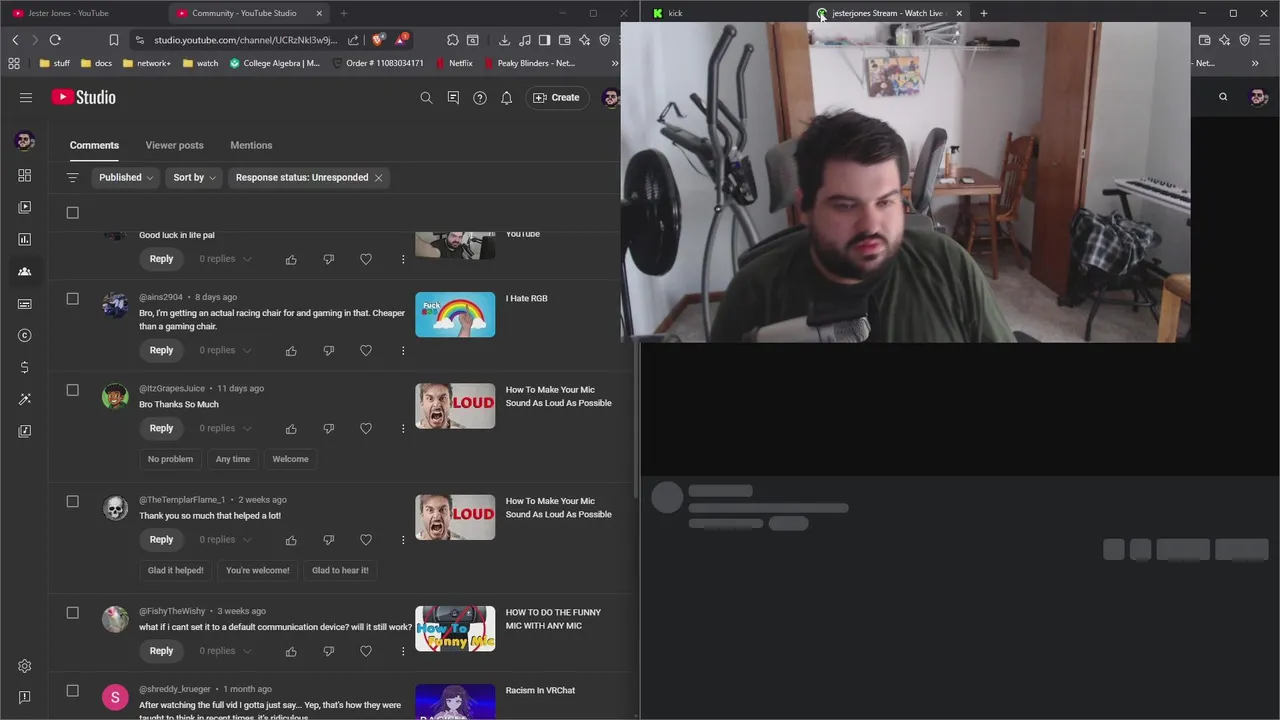Heart the comment by @FishyTheWishy
Screen dimensions: 1280x720
pos(366,651)
